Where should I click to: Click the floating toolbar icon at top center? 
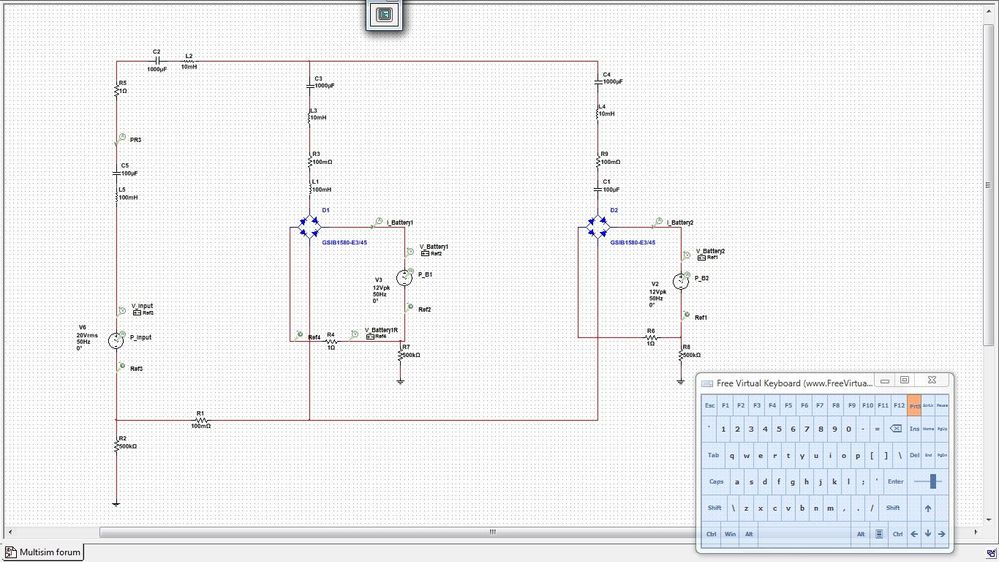pyautogui.click(x=384, y=14)
